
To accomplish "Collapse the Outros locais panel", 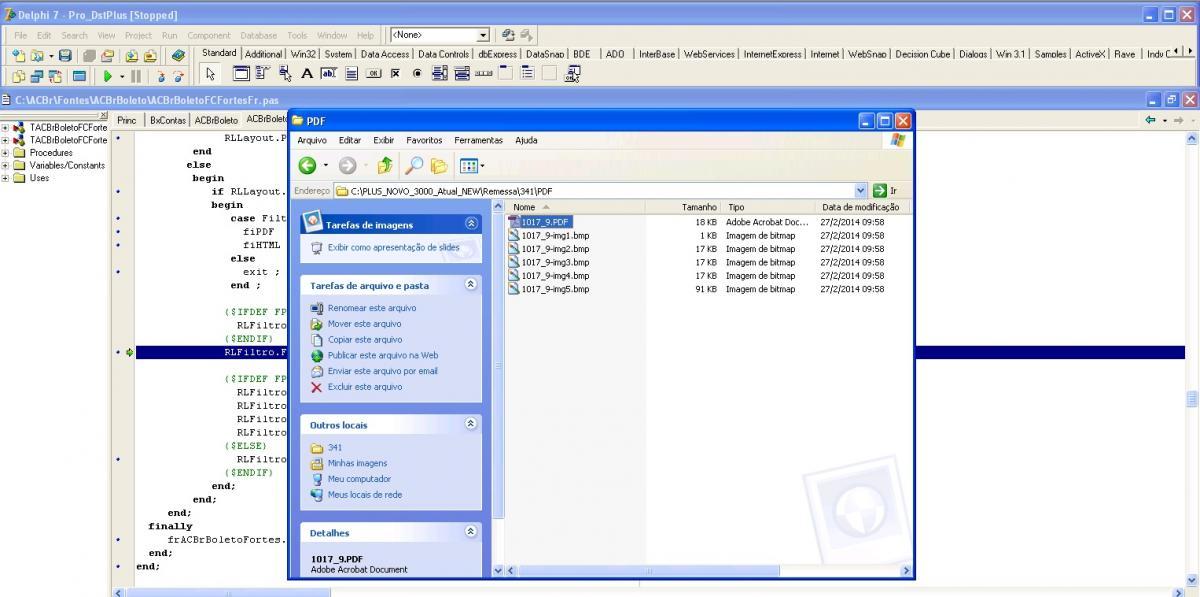I will tap(471, 424).
